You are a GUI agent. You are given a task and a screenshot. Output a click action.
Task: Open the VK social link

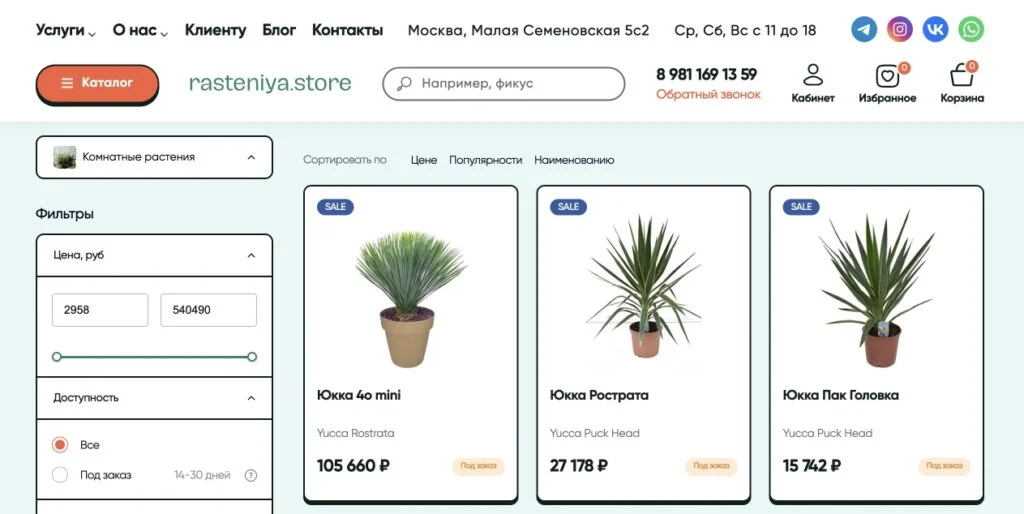[x=936, y=29]
